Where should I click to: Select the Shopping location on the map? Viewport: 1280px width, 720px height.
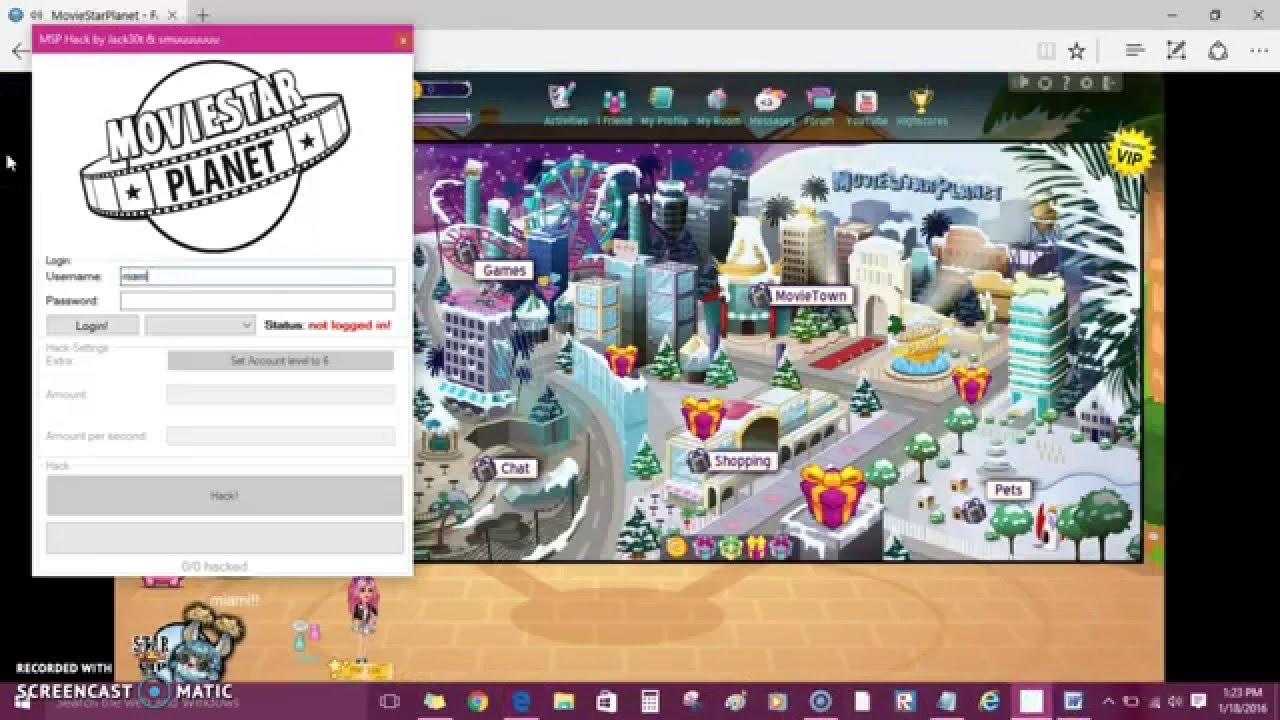(x=742, y=461)
